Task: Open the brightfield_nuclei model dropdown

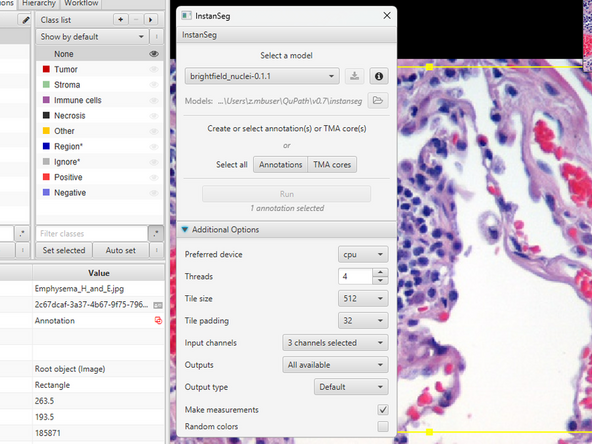Action: 262,76
